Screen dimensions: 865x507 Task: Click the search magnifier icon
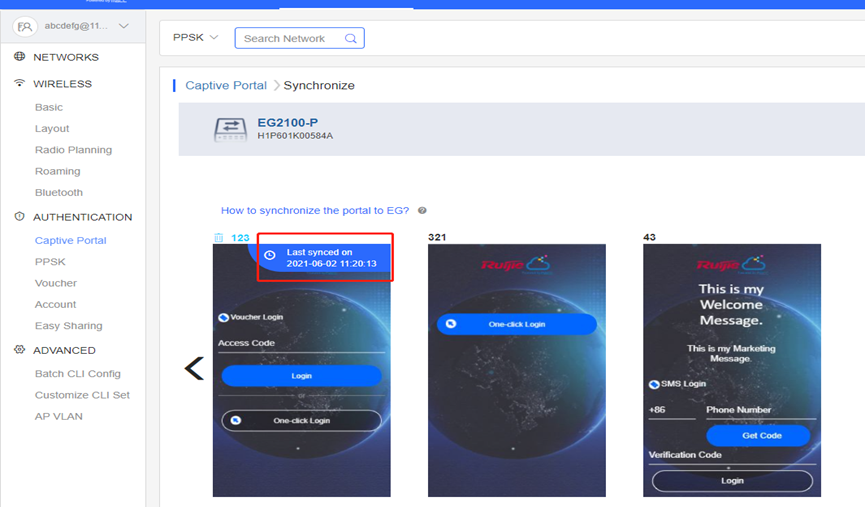tap(350, 39)
